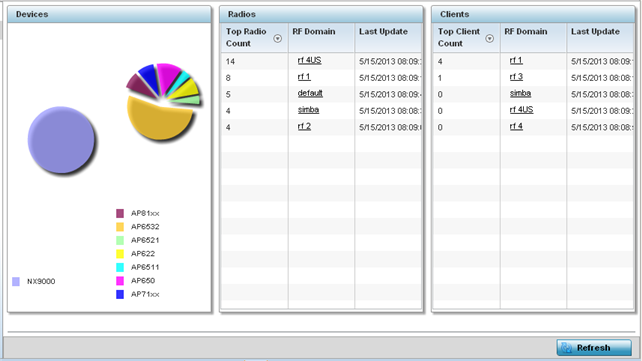Click the AP81xx legend color swatch

pos(120,213)
